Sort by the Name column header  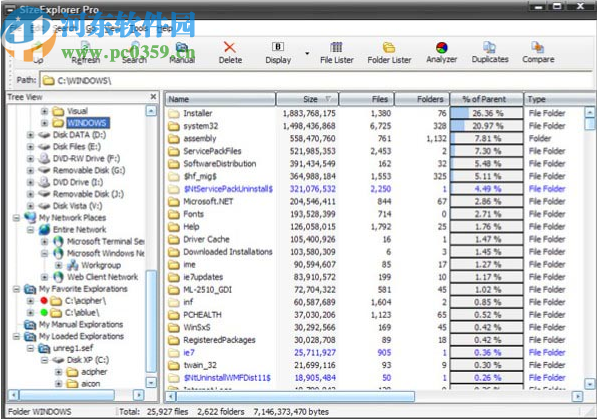pyautogui.click(x=220, y=99)
